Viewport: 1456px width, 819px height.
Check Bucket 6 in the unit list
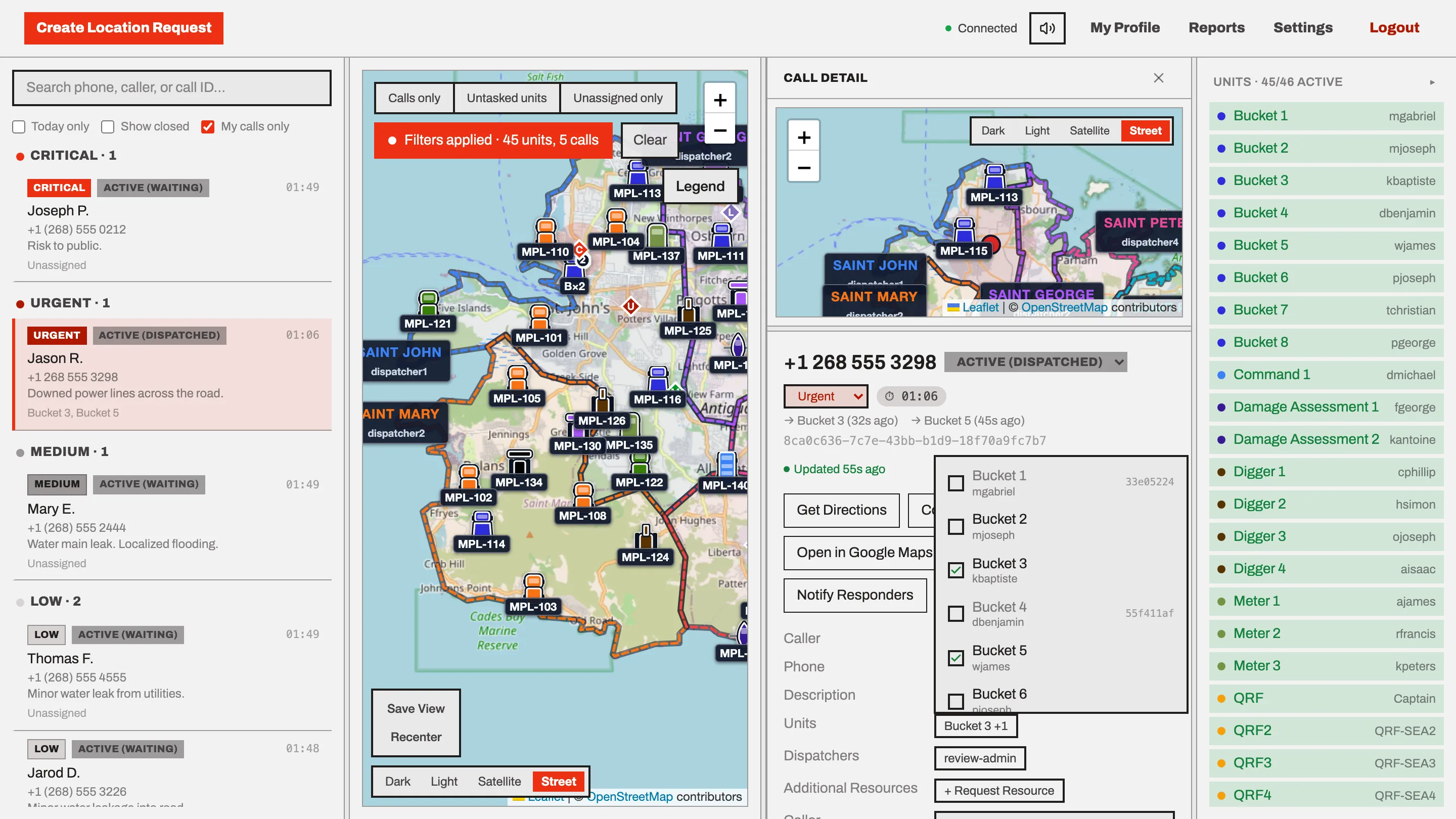click(x=956, y=701)
